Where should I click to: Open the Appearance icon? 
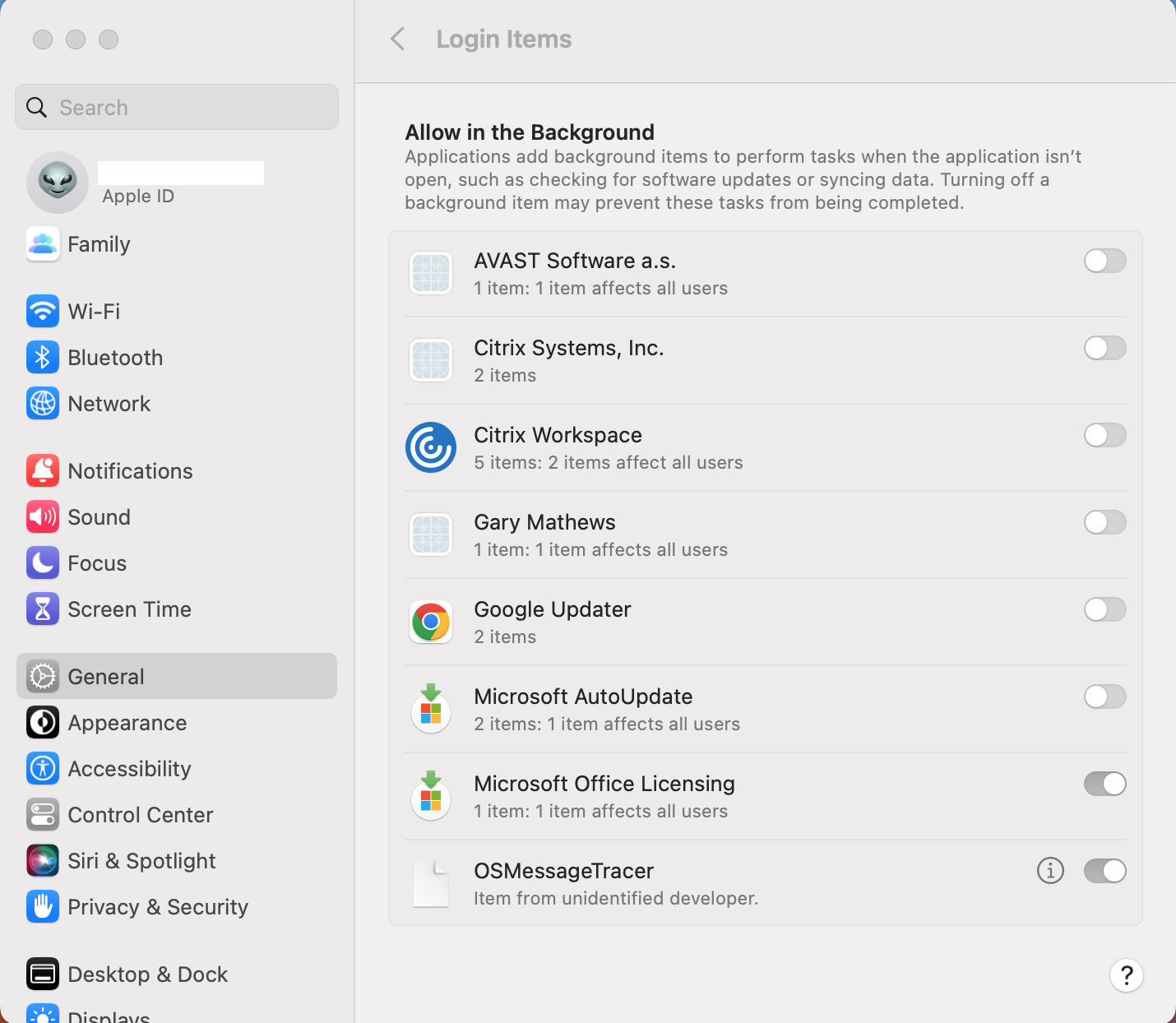(43, 723)
